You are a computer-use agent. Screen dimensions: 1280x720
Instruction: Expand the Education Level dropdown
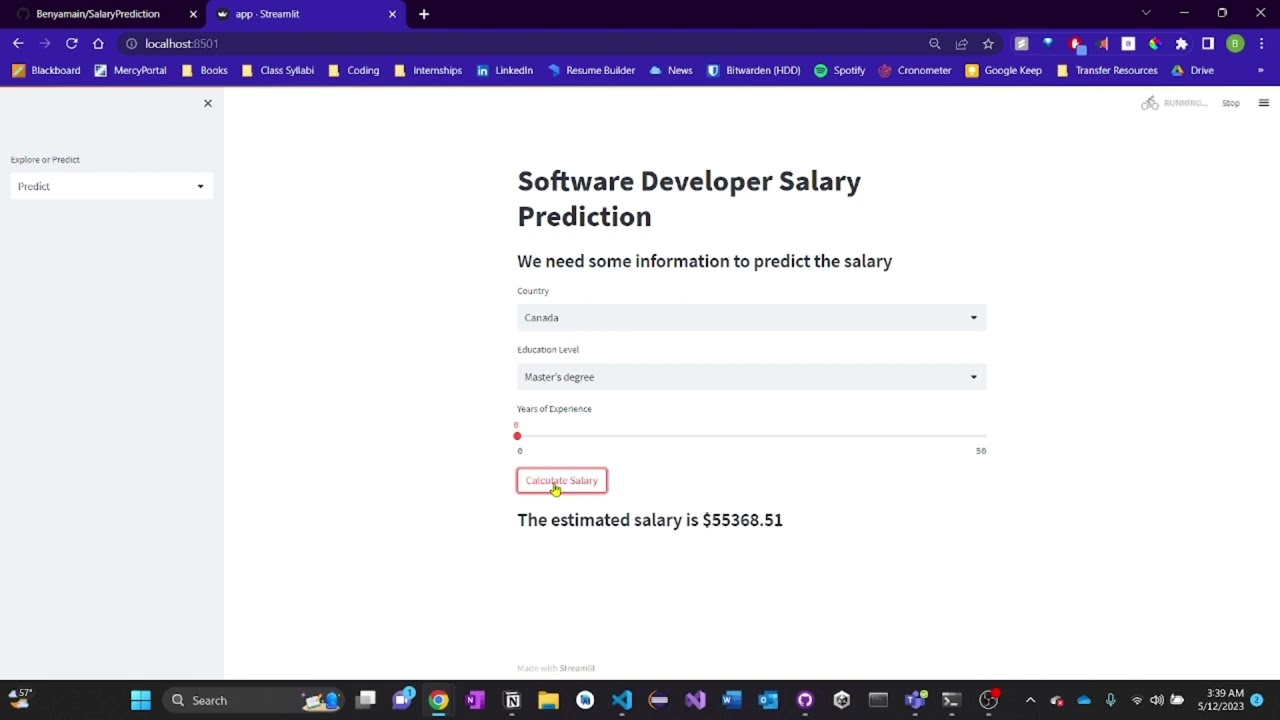(751, 377)
